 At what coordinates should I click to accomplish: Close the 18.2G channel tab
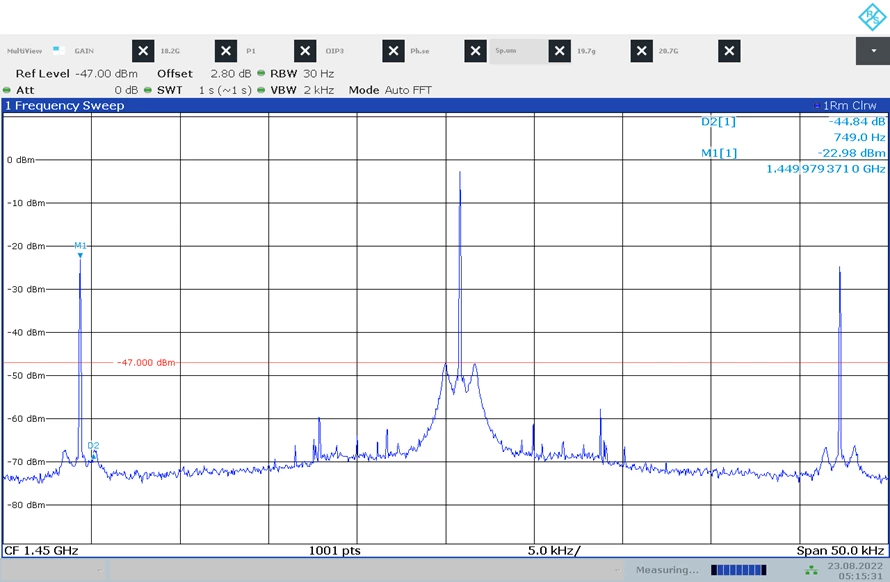click(x=226, y=51)
